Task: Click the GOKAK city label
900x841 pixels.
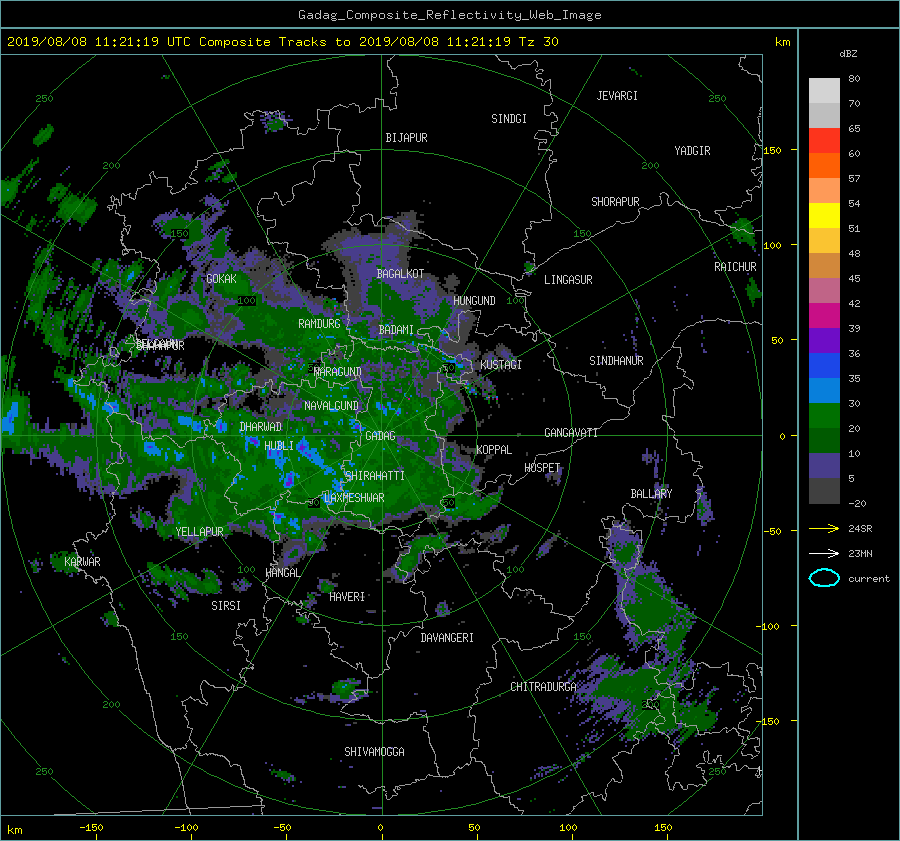Action: pos(222,278)
